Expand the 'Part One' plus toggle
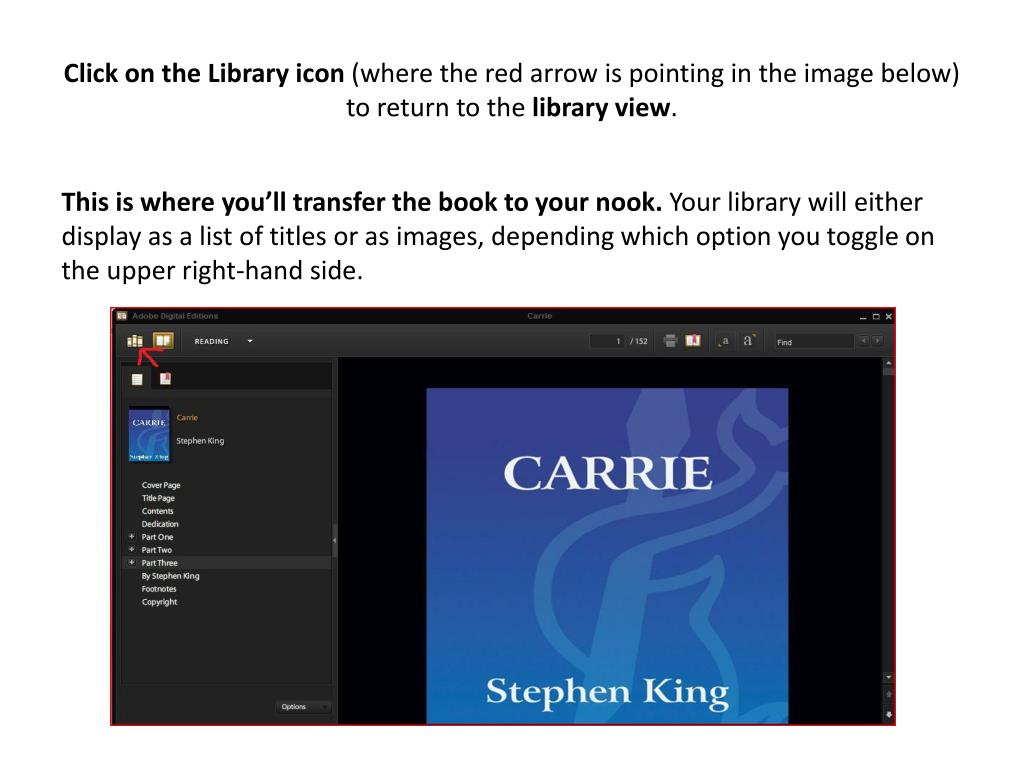 132,536
